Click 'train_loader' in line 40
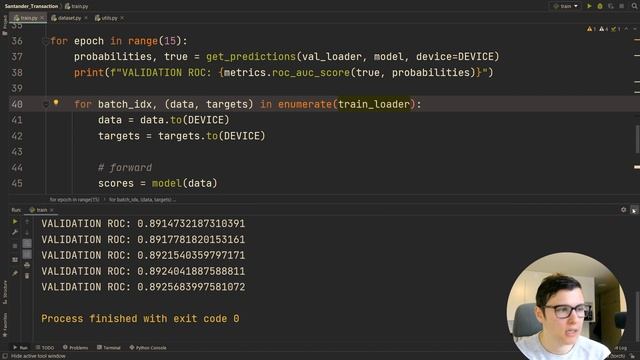Viewport: 640px width, 360px height. click(x=373, y=104)
